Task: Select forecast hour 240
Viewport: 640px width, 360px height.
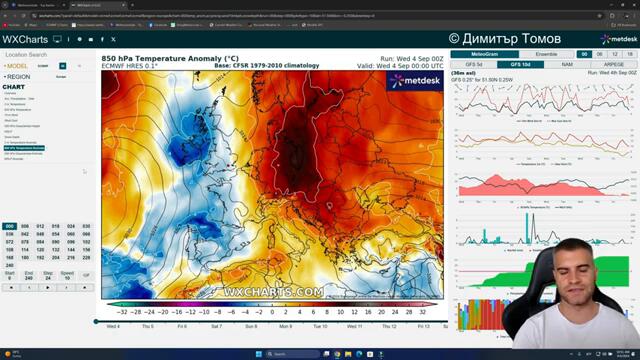Action: 9,265
